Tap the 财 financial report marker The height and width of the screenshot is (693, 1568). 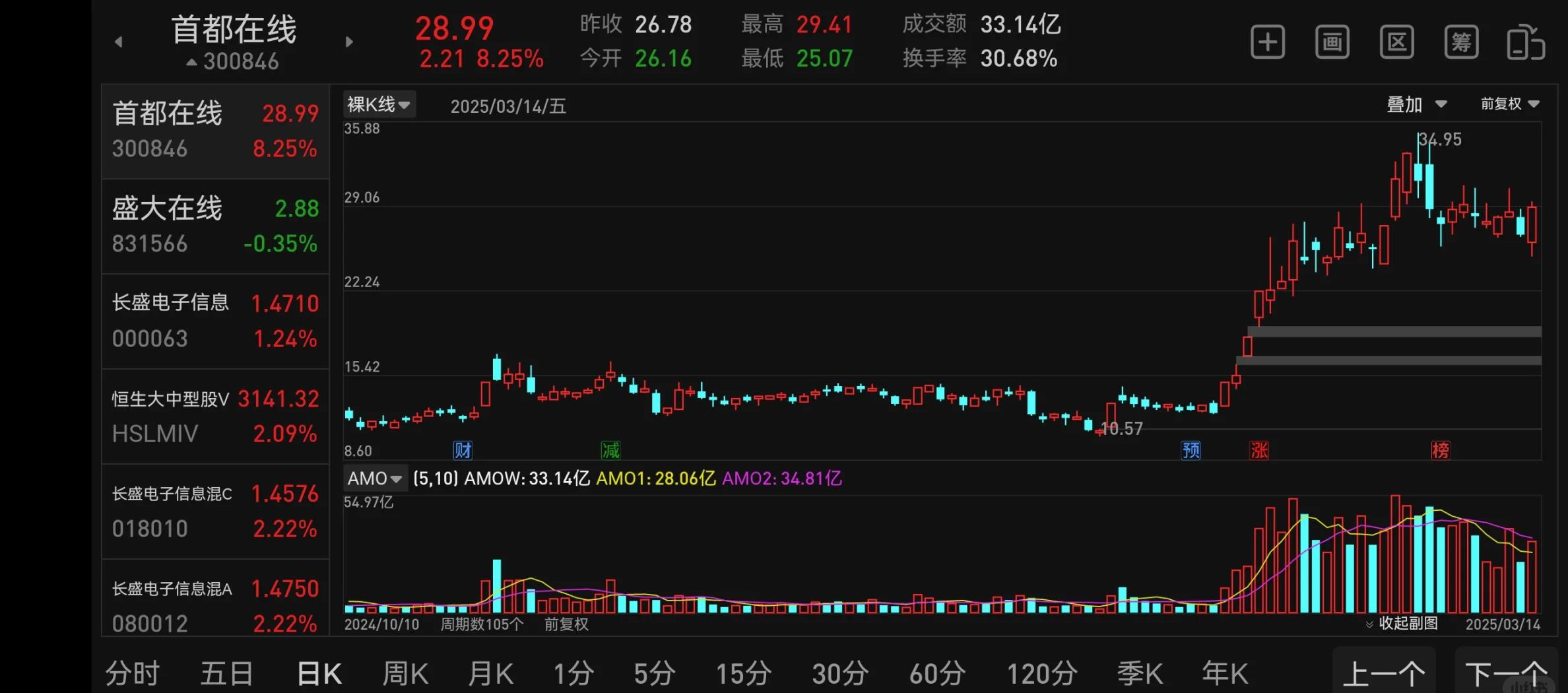pyautogui.click(x=463, y=451)
